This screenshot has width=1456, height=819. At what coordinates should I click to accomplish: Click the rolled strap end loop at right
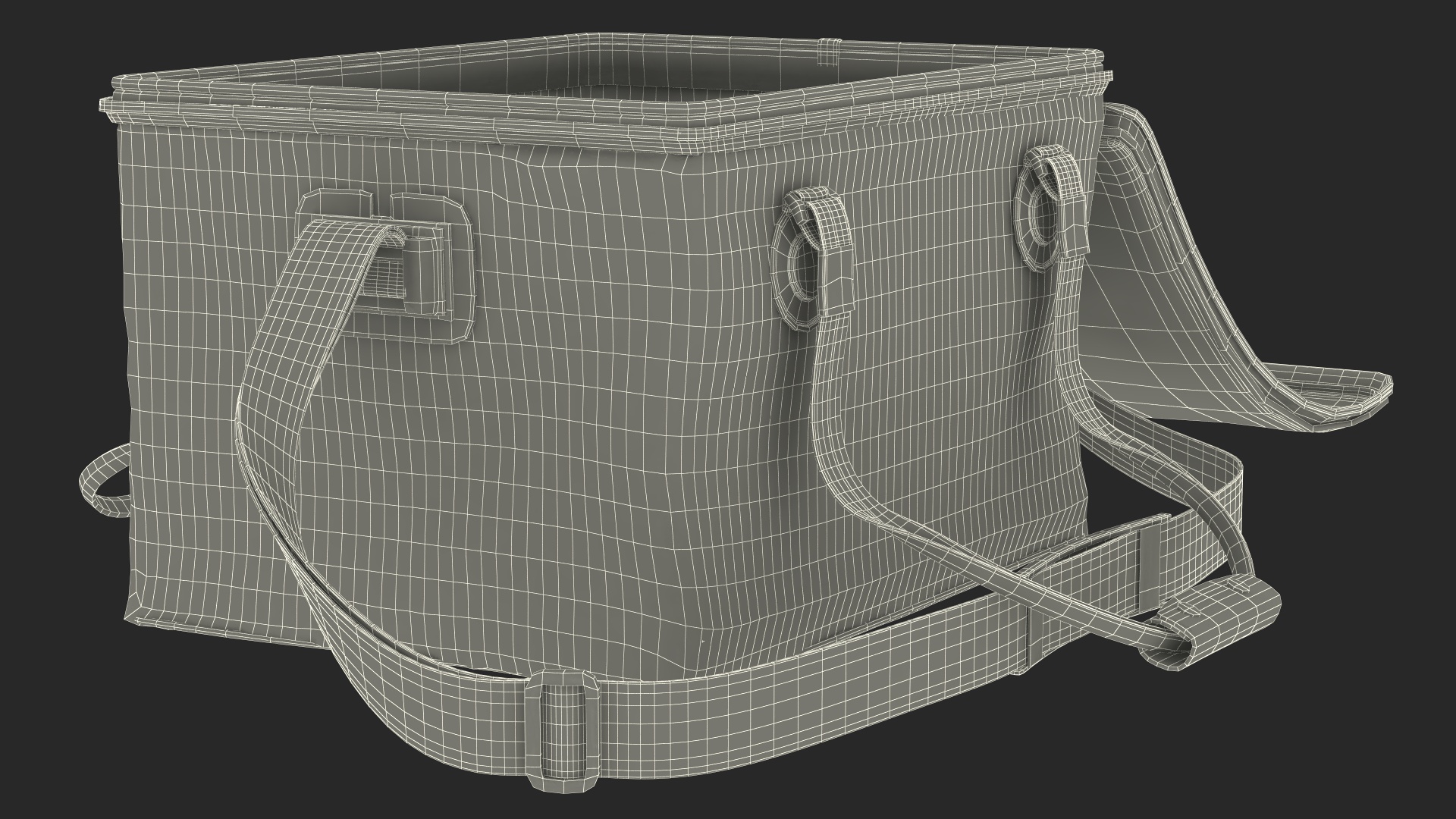1228,616
